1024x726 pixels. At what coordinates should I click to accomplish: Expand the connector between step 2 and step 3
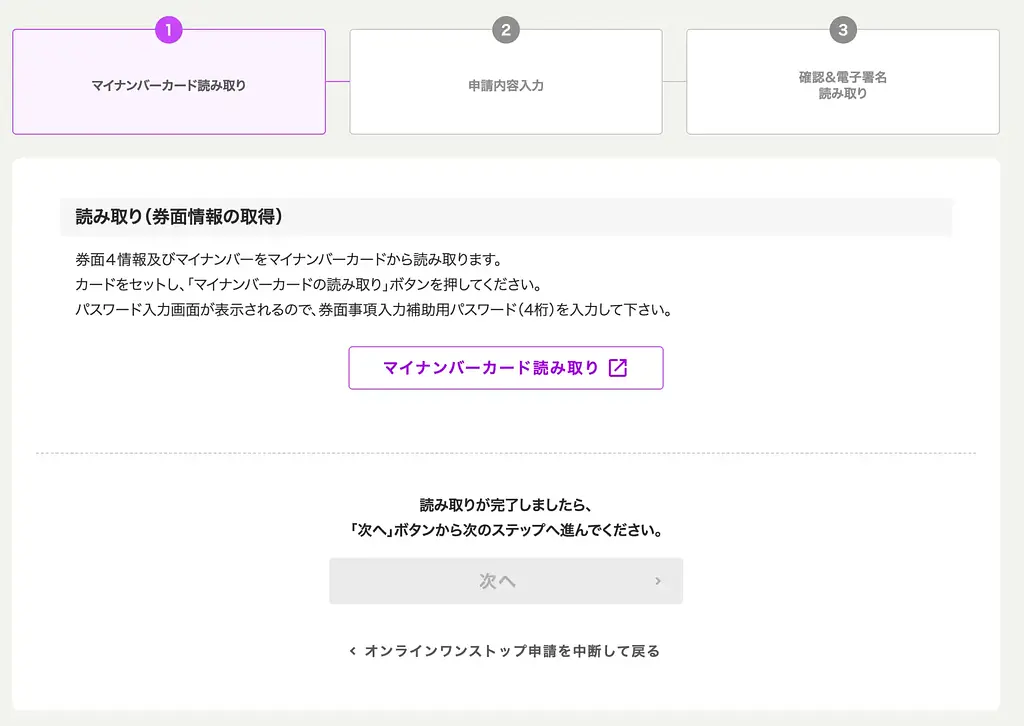click(674, 81)
